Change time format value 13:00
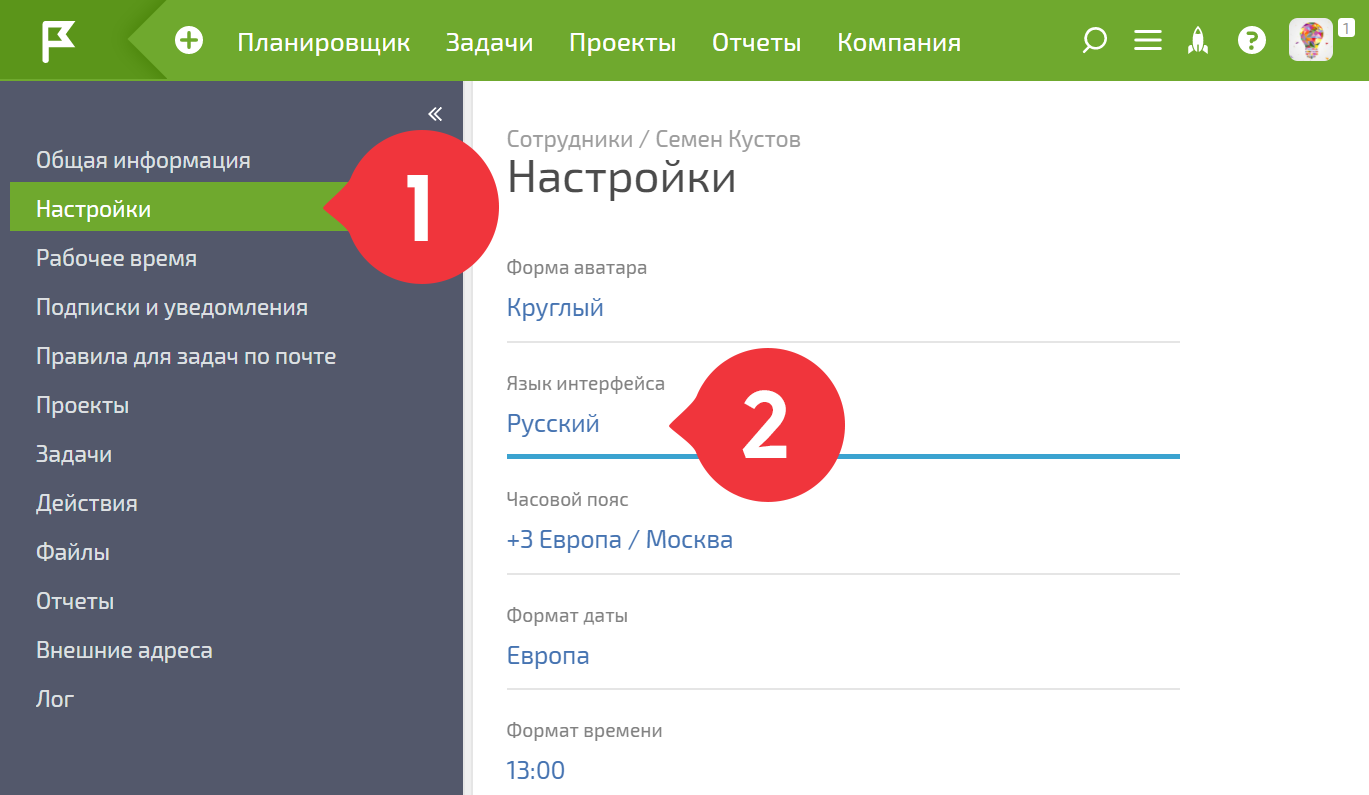Image resolution: width=1369 pixels, height=795 pixels. [536, 770]
